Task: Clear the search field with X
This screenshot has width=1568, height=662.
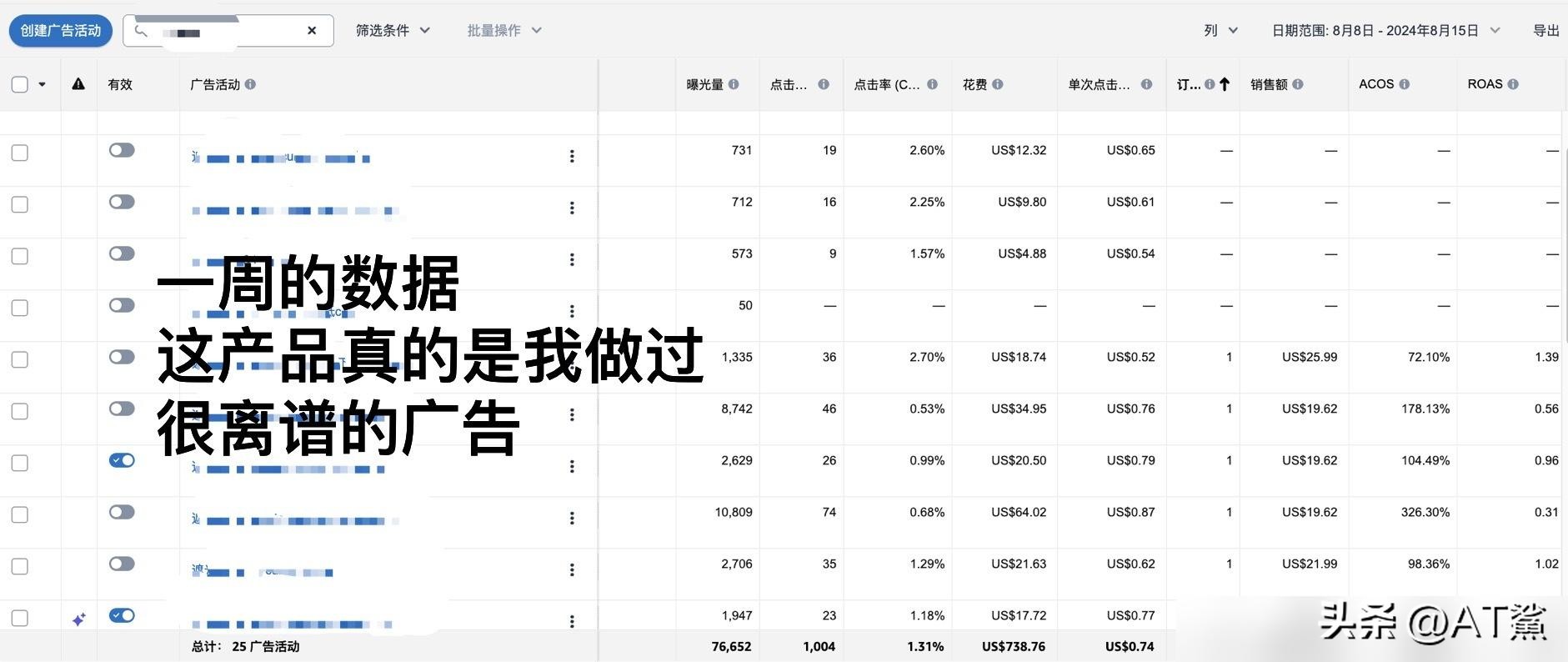Action: pos(312,31)
